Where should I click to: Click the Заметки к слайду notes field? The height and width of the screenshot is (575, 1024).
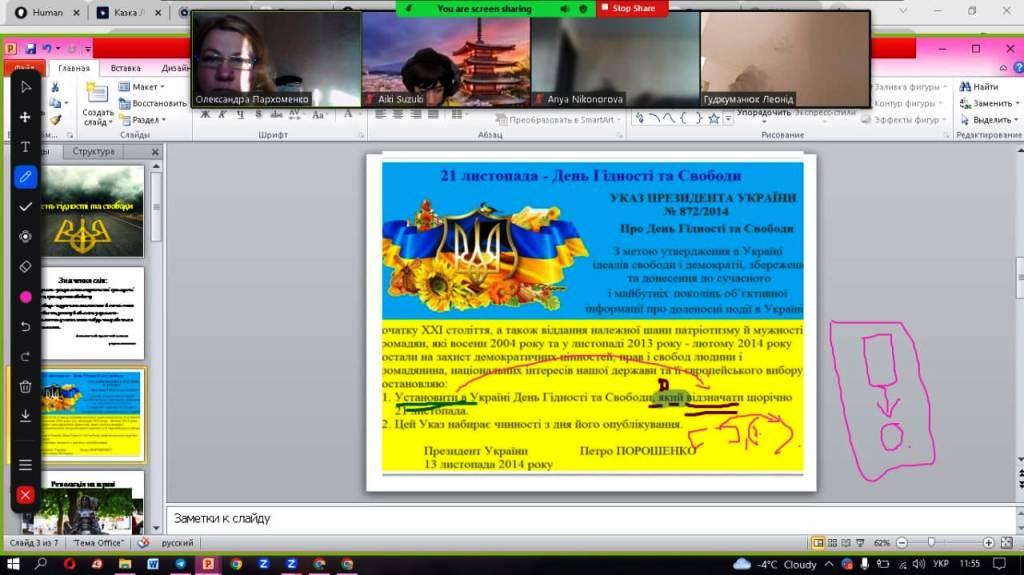[591, 519]
